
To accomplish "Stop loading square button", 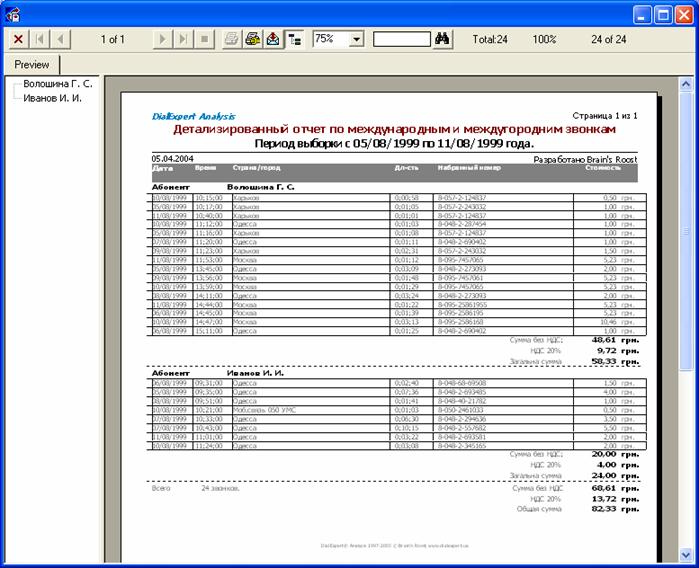I will [205, 39].
